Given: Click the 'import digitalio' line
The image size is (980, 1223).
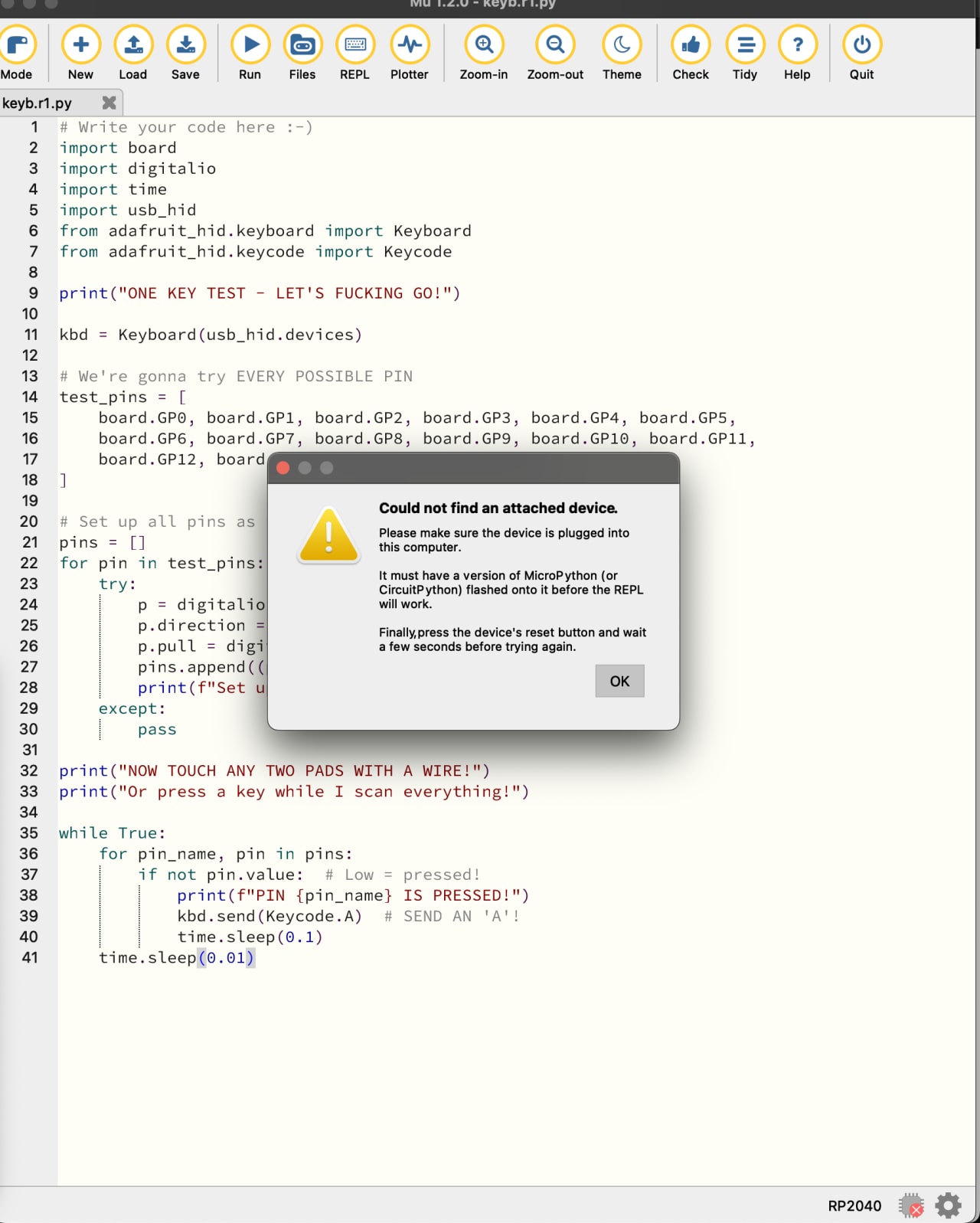Looking at the screenshot, I should [x=138, y=168].
